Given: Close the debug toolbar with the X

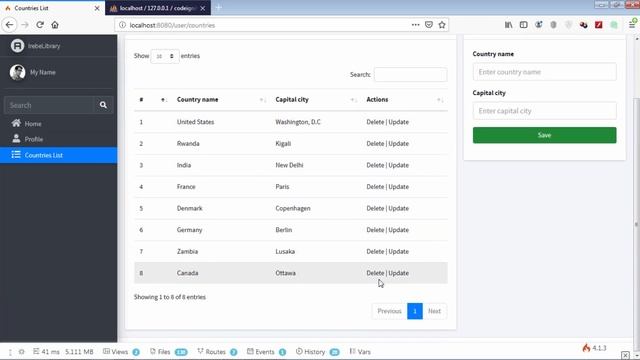Looking at the screenshot, I should point(625,355).
